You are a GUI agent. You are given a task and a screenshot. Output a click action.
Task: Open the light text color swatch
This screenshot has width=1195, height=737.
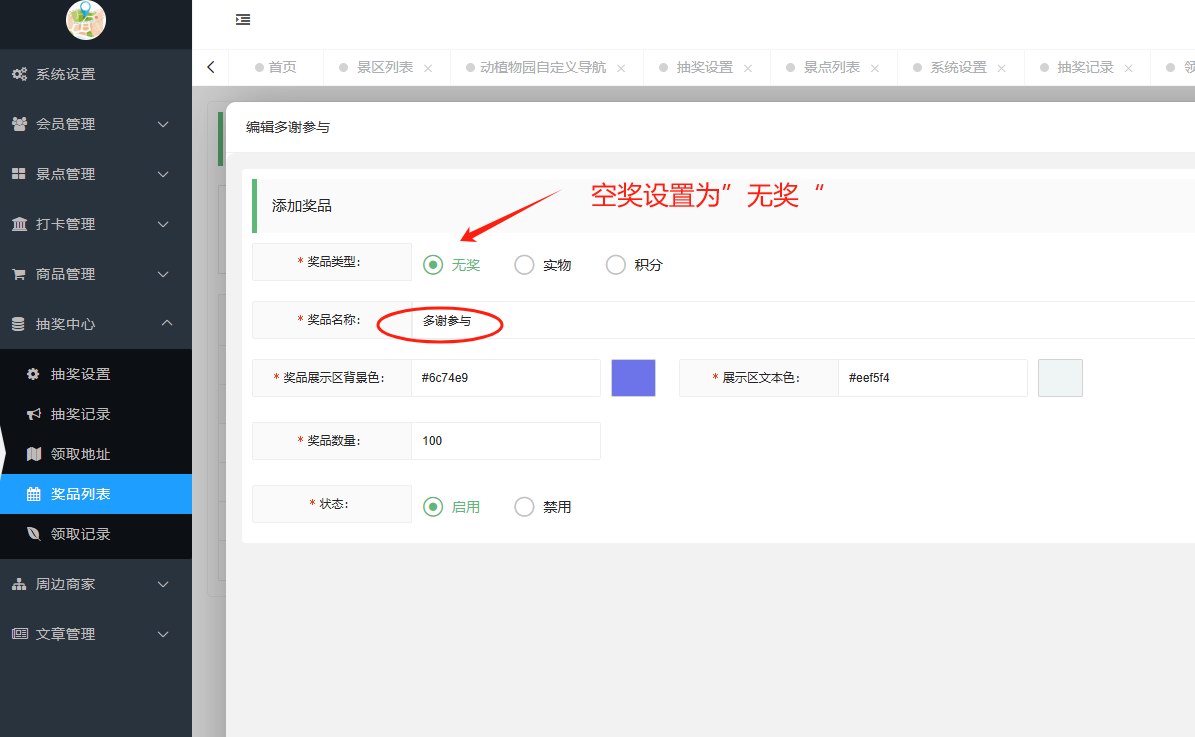(x=1060, y=378)
